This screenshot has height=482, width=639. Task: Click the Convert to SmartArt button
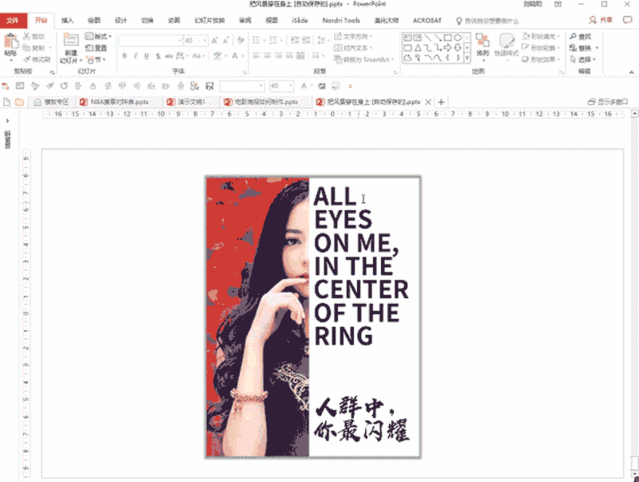pos(364,59)
